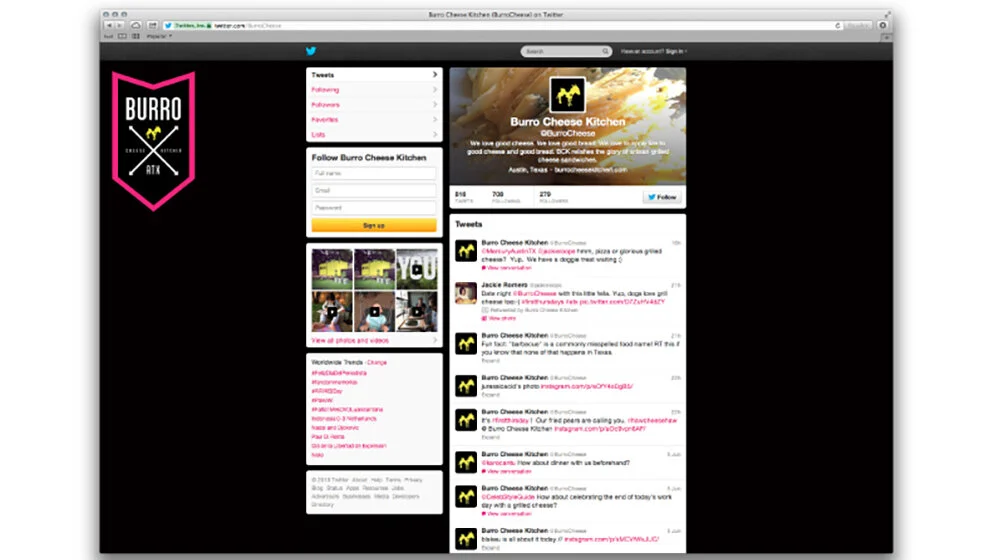Click the Developers footer link
This screenshot has width=994, height=560.
point(406,497)
